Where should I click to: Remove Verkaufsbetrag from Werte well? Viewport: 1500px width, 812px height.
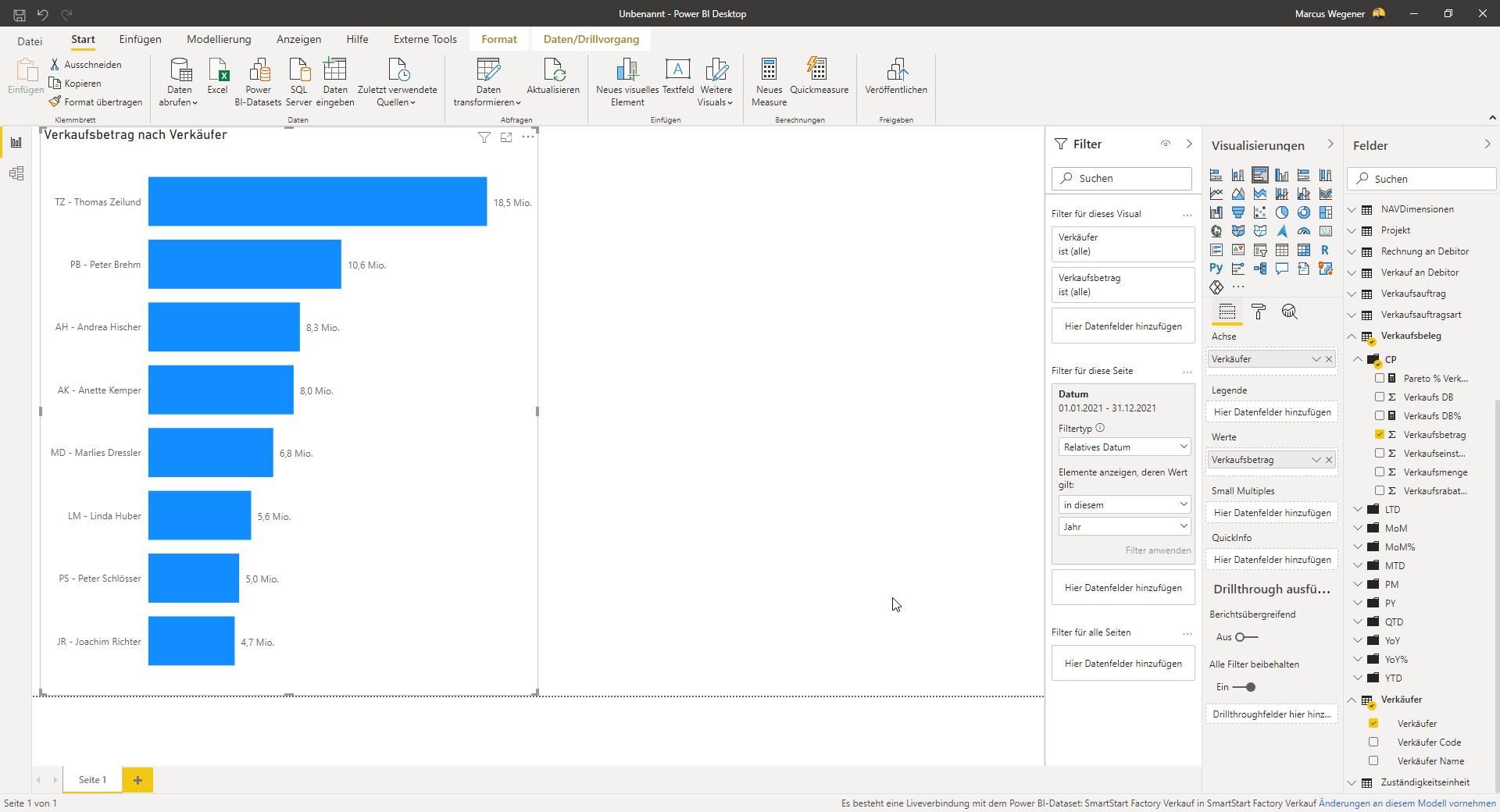click(x=1329, y=460)
